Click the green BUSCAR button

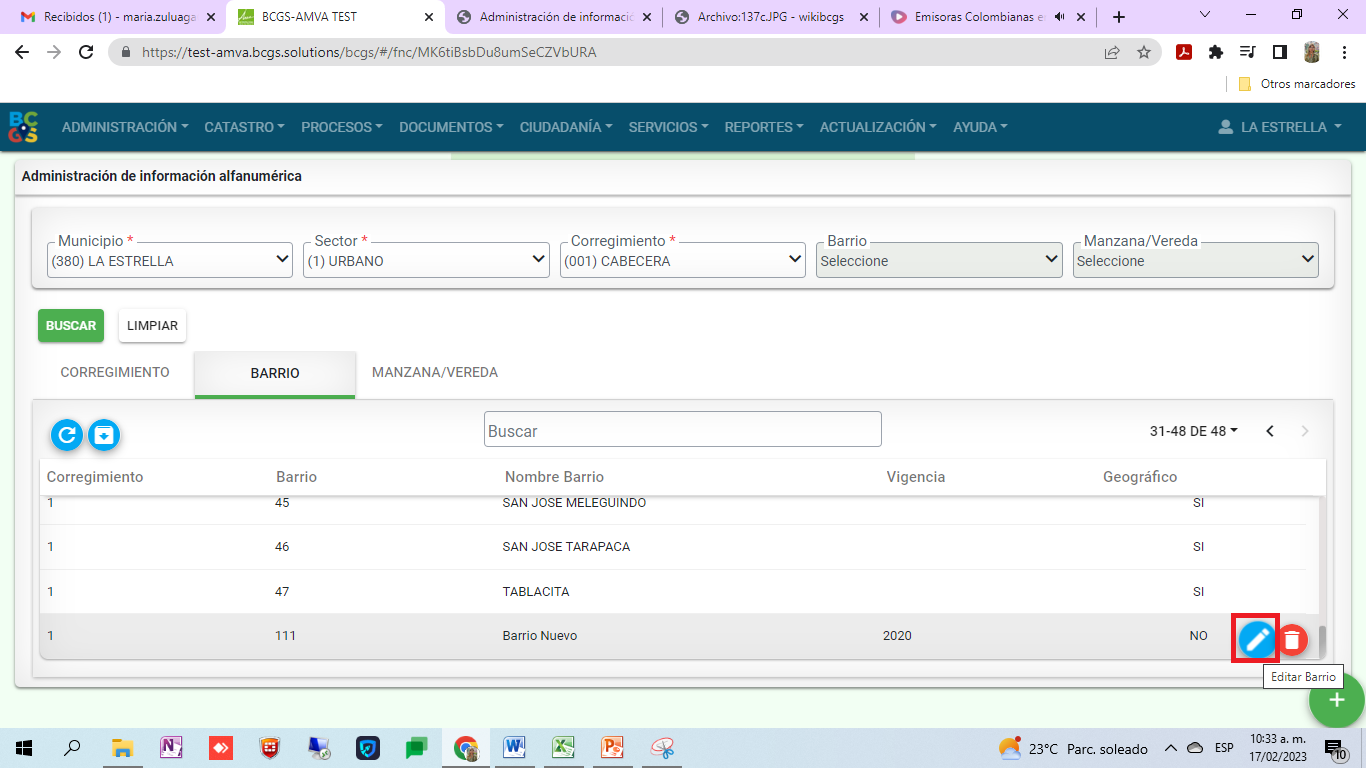pos(71,326)
